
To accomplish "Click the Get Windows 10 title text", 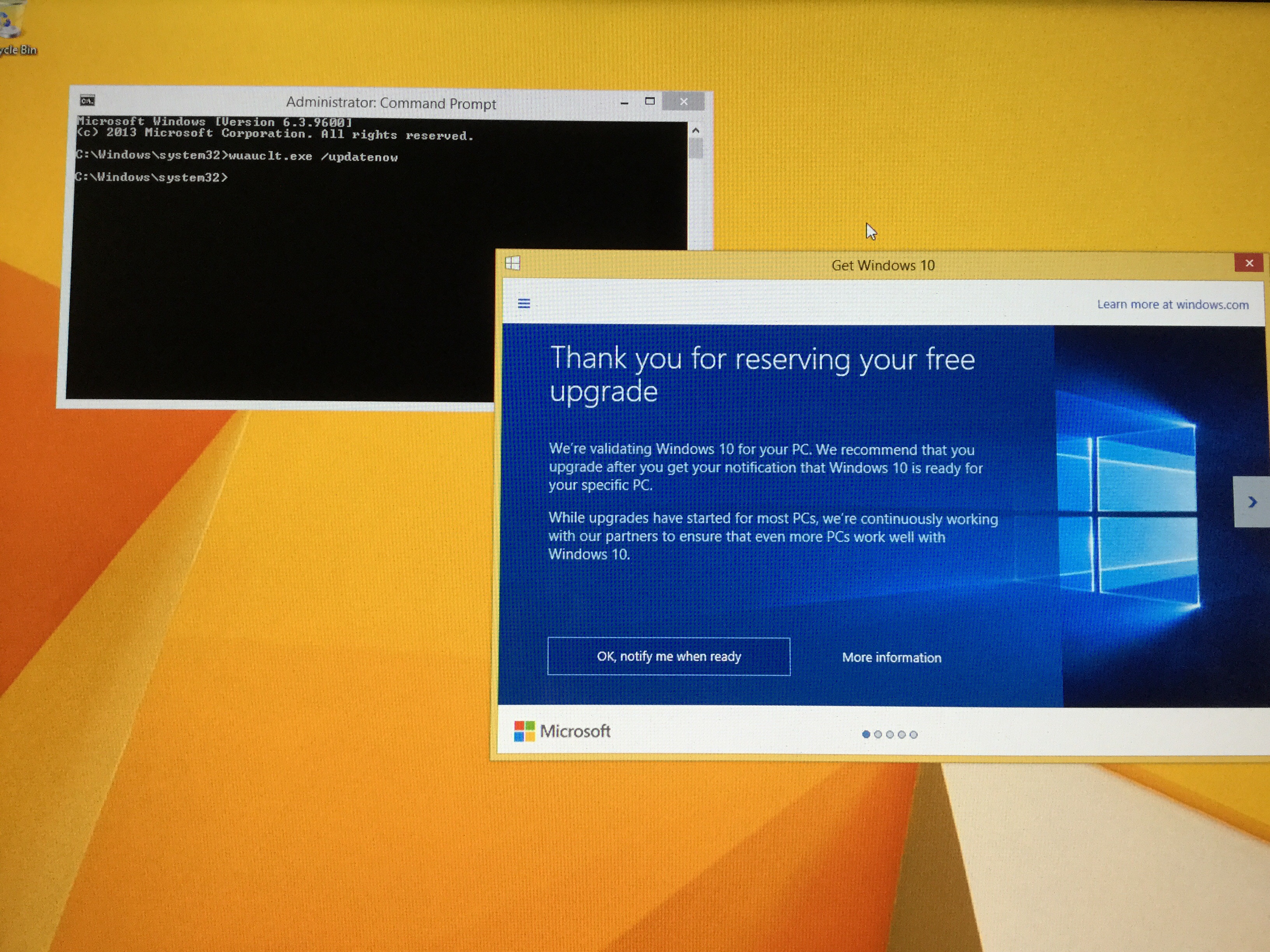I will [x=883, y=266].
